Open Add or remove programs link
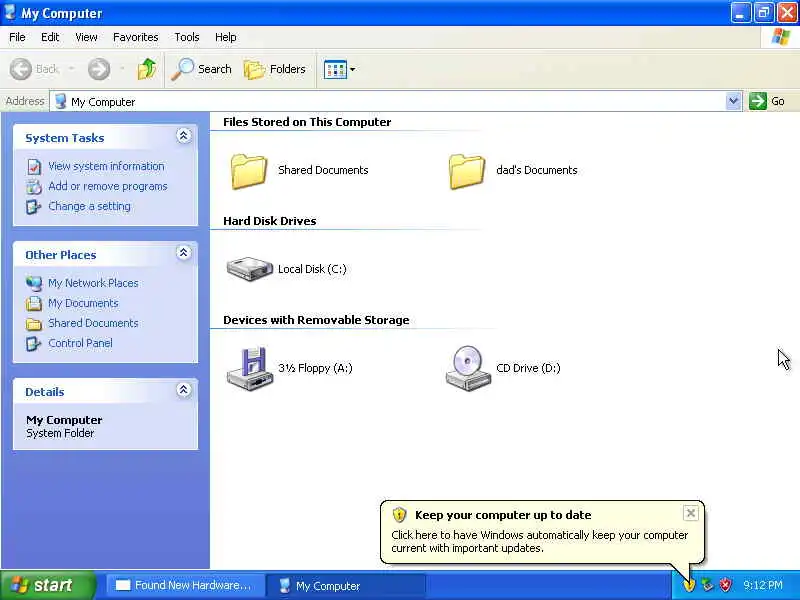The height and width of the screenshot is (600, 800). click(108, 186)
